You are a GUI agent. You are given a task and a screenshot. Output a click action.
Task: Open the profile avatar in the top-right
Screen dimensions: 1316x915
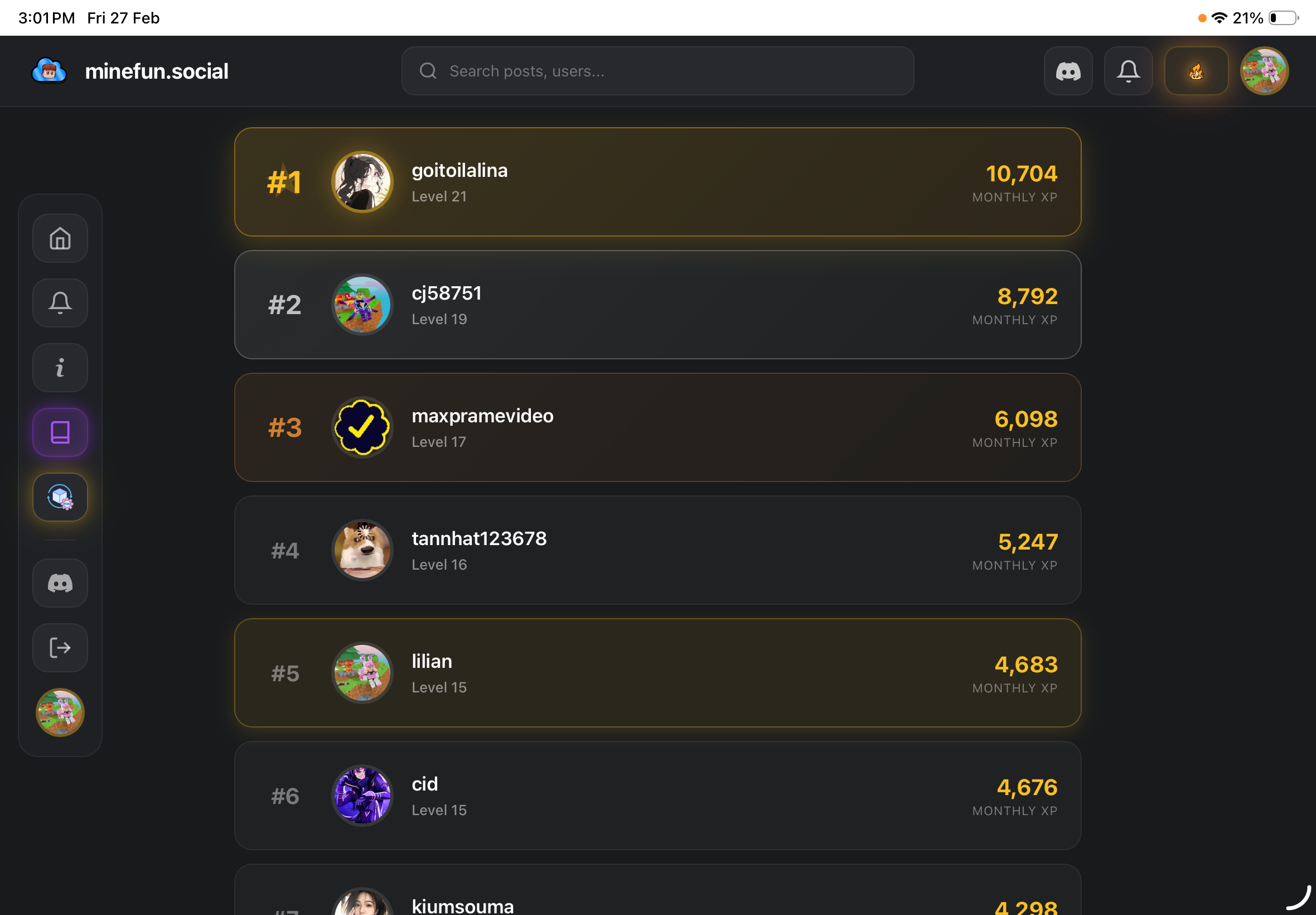point(1264,71)
